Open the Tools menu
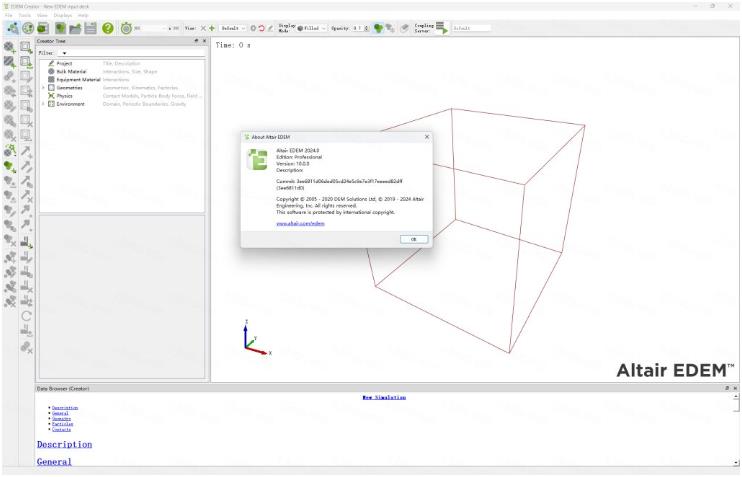The image size is (742, 477). (25, 15)
